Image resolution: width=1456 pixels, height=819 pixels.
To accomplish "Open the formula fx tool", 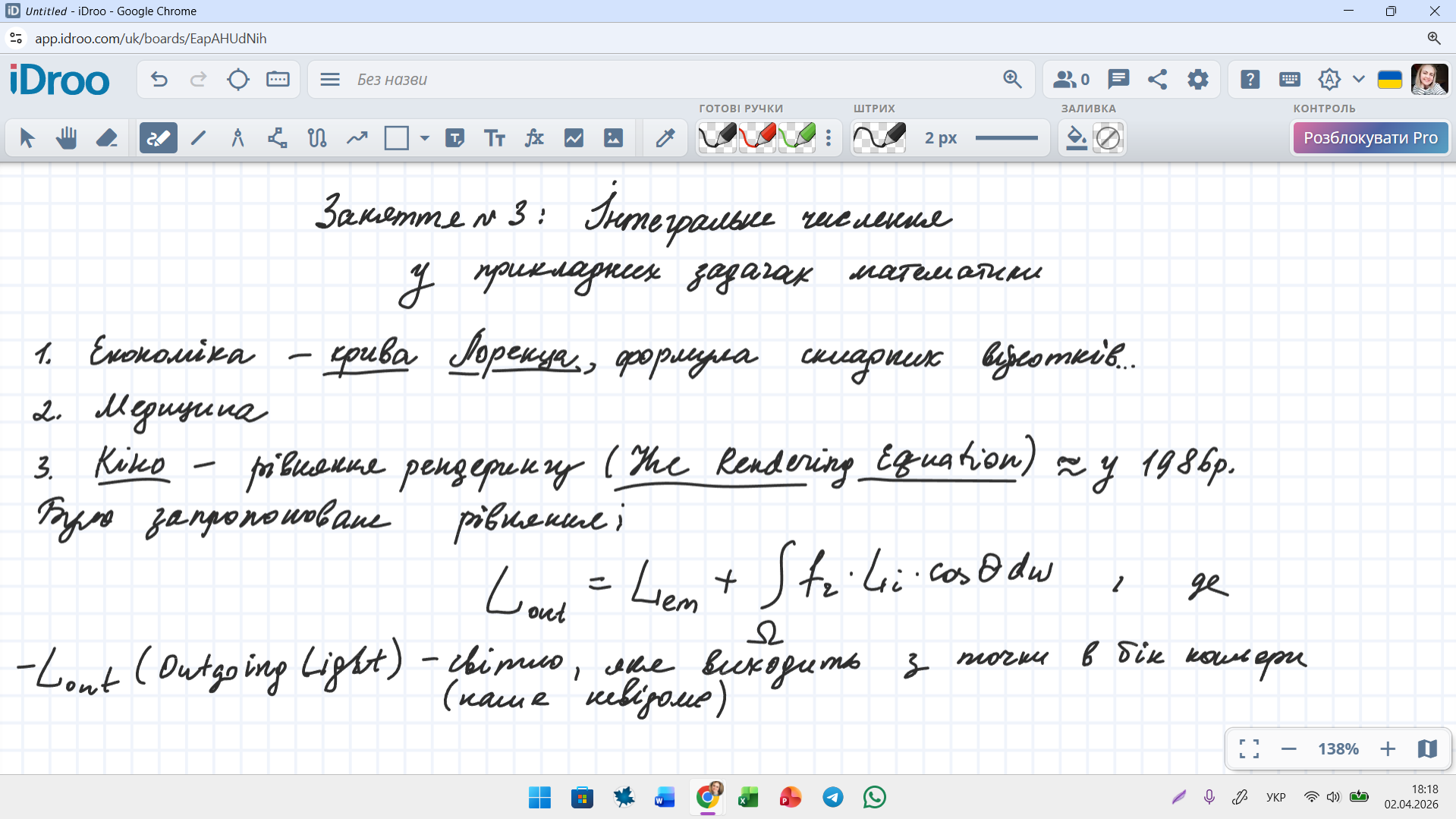I will [x=534, y=138].
